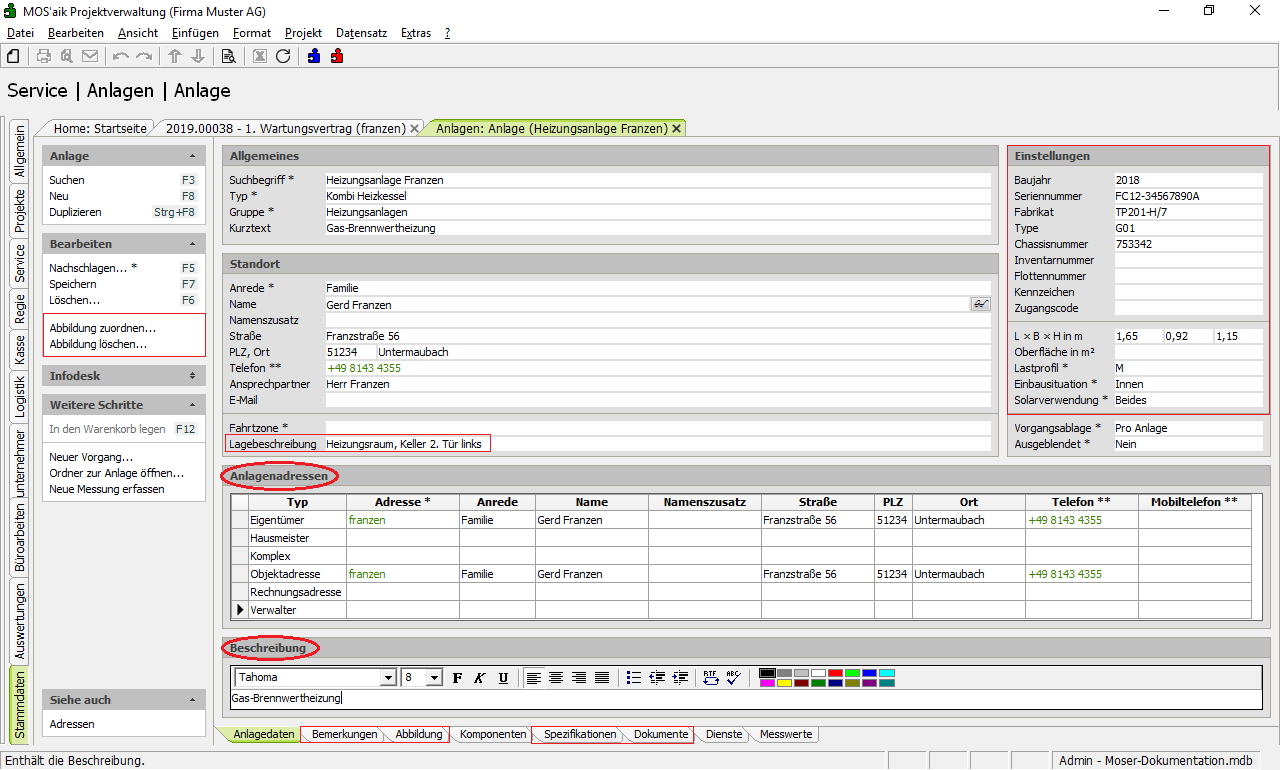Insert a bullet list in Beschreibung
This screenshot has height=770, width=1280.
point(633,677)
